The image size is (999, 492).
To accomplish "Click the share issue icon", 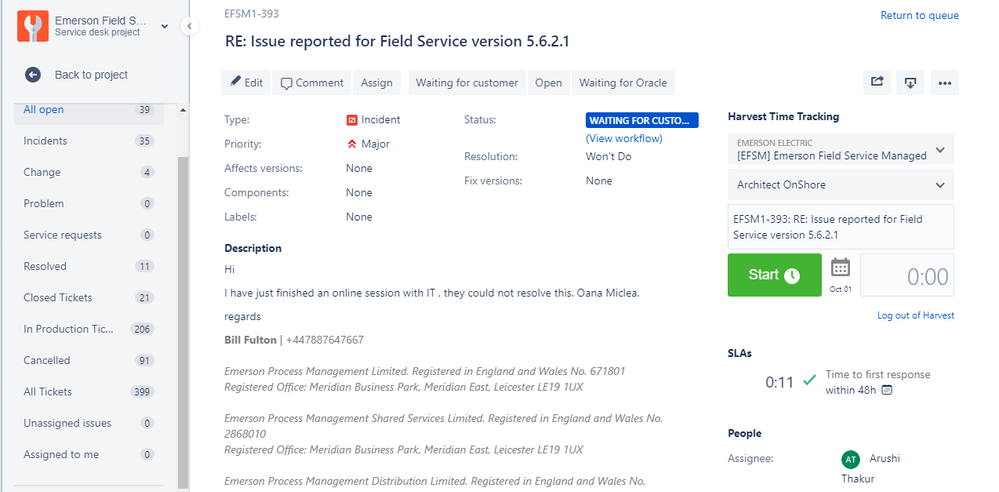I will tap(877, 82).
